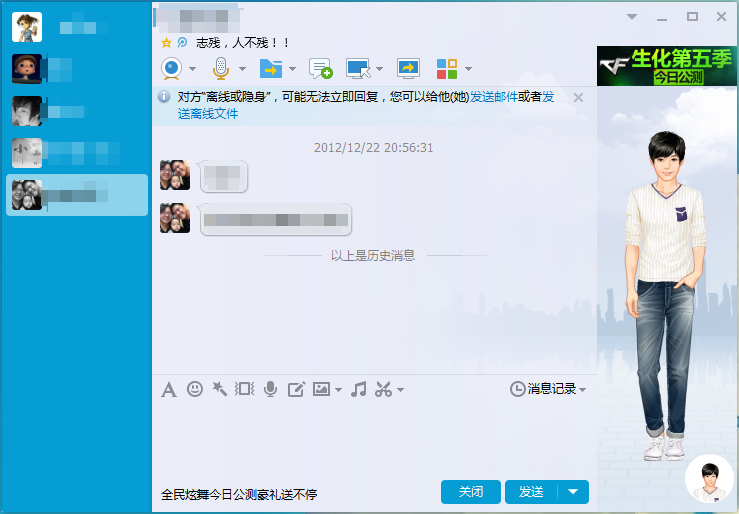Click the magic emoticon wand icon
The width and height of the screenshot is (739, 514).
(x=220, y=389)
